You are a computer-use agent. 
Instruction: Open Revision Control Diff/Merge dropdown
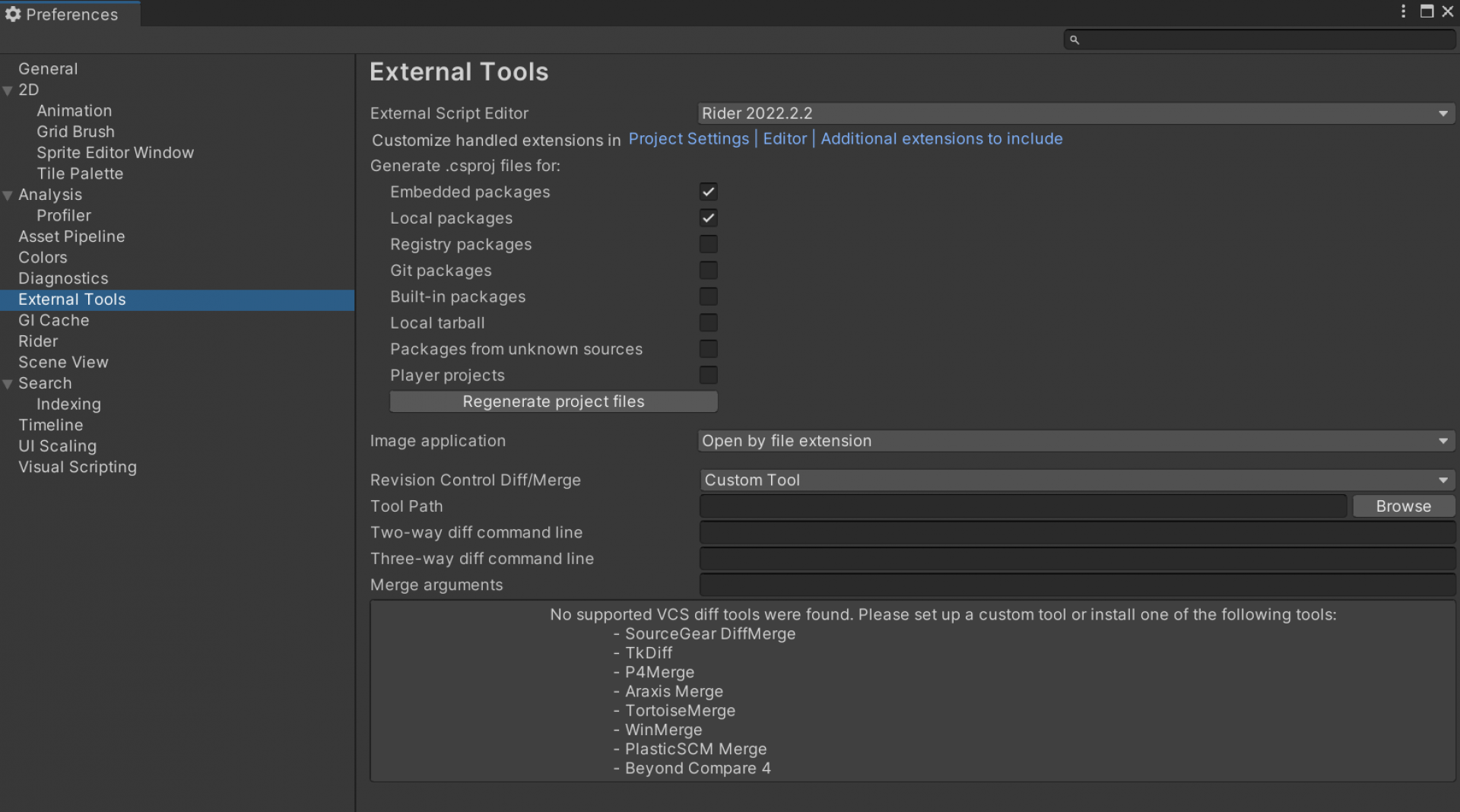1076,481
